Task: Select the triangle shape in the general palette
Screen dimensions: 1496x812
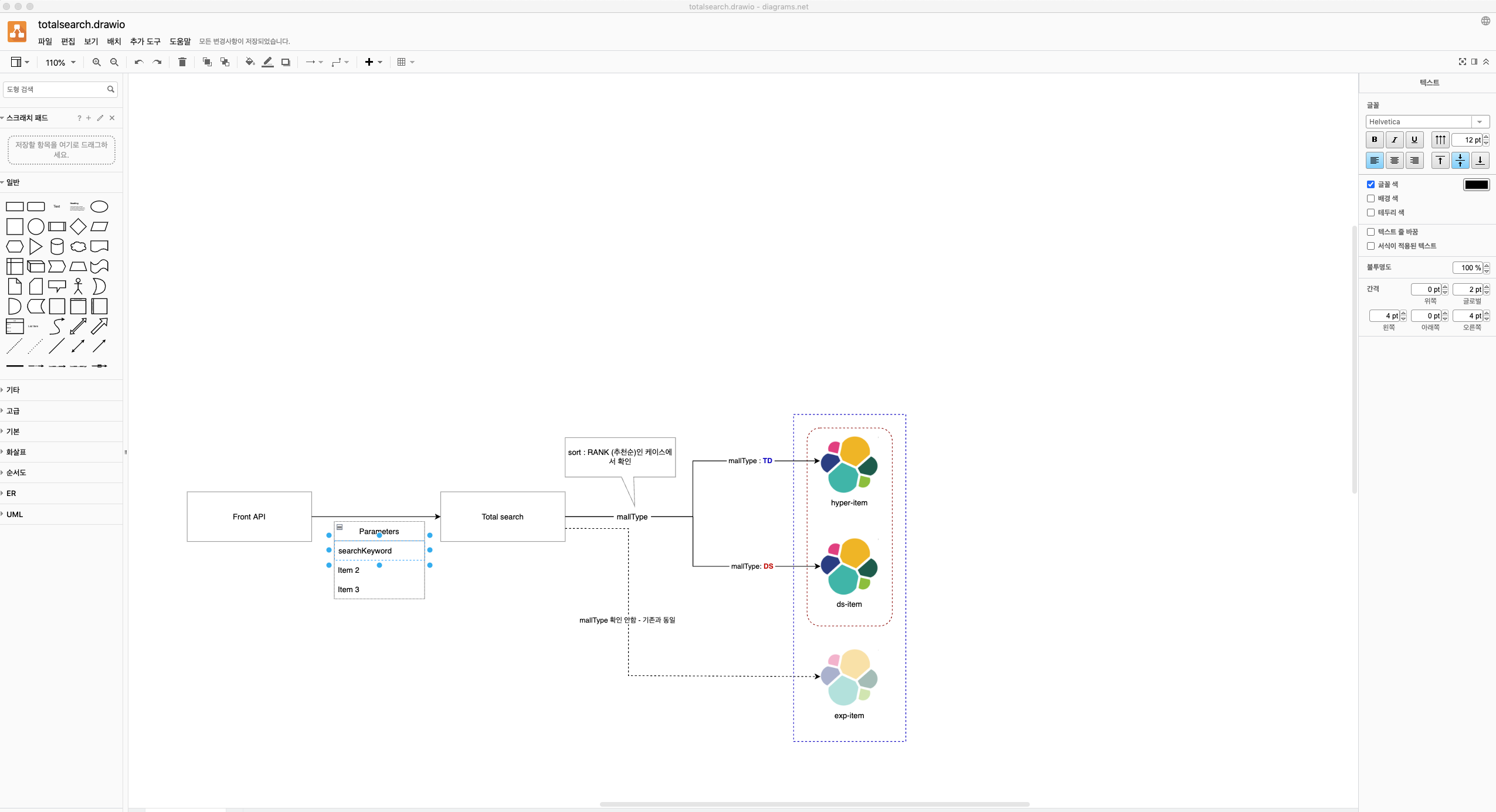Action: [x=36, y=246]
